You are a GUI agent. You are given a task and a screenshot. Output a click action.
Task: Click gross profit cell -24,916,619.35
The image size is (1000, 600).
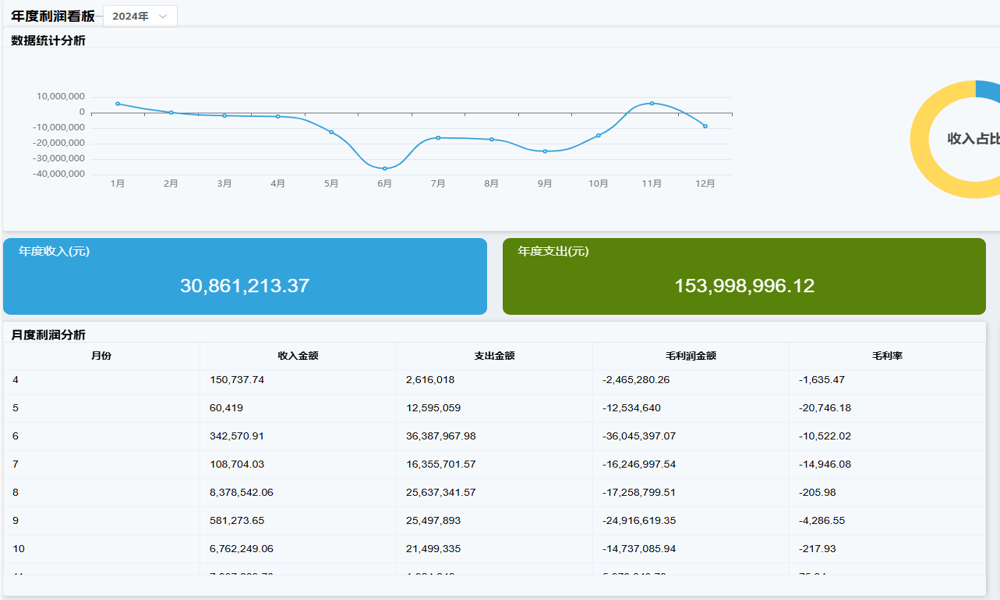click(x=653, y=520)
